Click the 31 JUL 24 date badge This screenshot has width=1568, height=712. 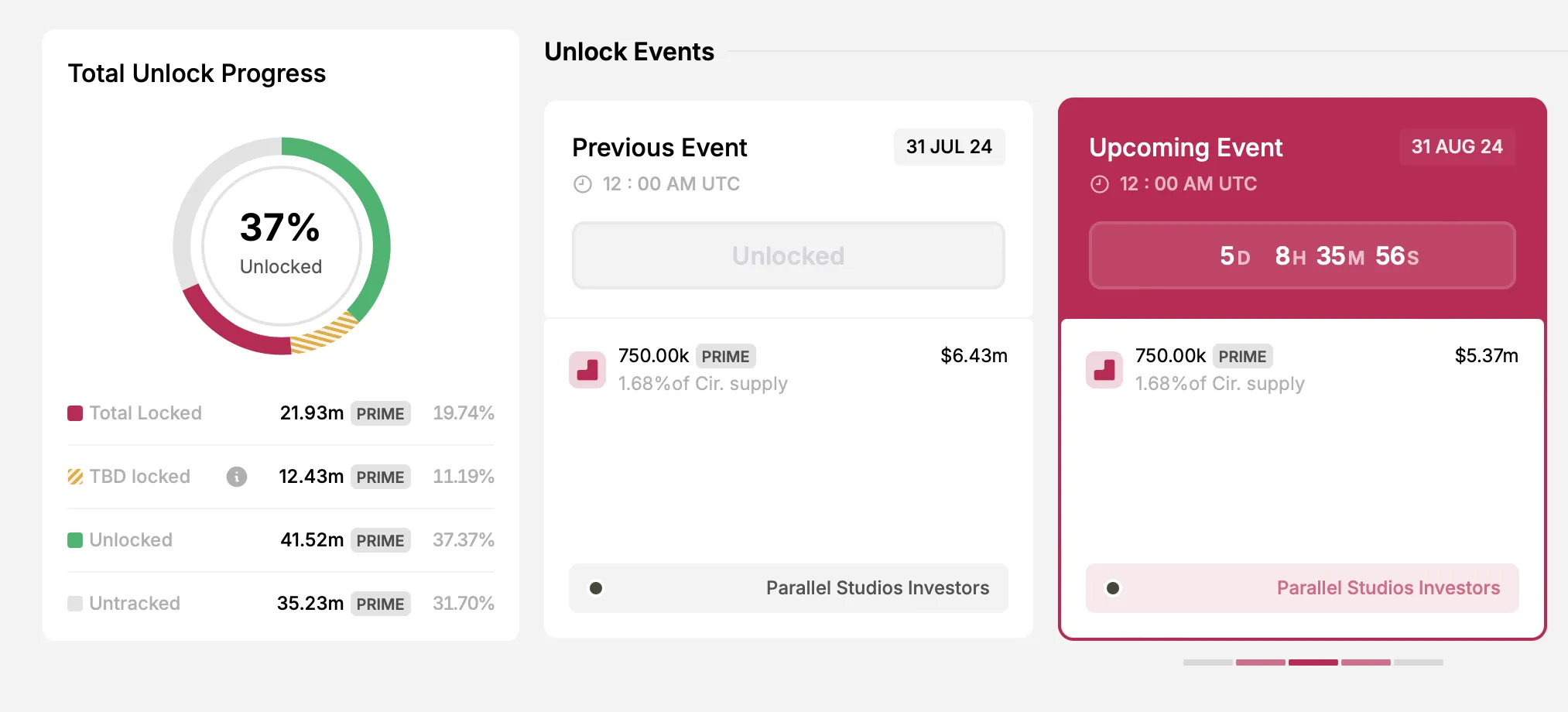point(949,147)
